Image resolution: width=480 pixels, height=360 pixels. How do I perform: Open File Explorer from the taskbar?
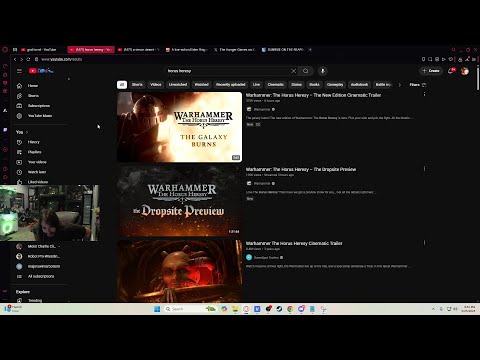coord(235,309)
